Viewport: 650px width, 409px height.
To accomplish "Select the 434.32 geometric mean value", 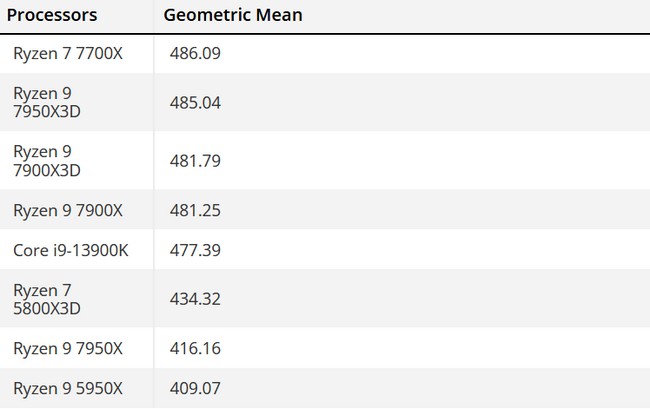I will point(195,299).
